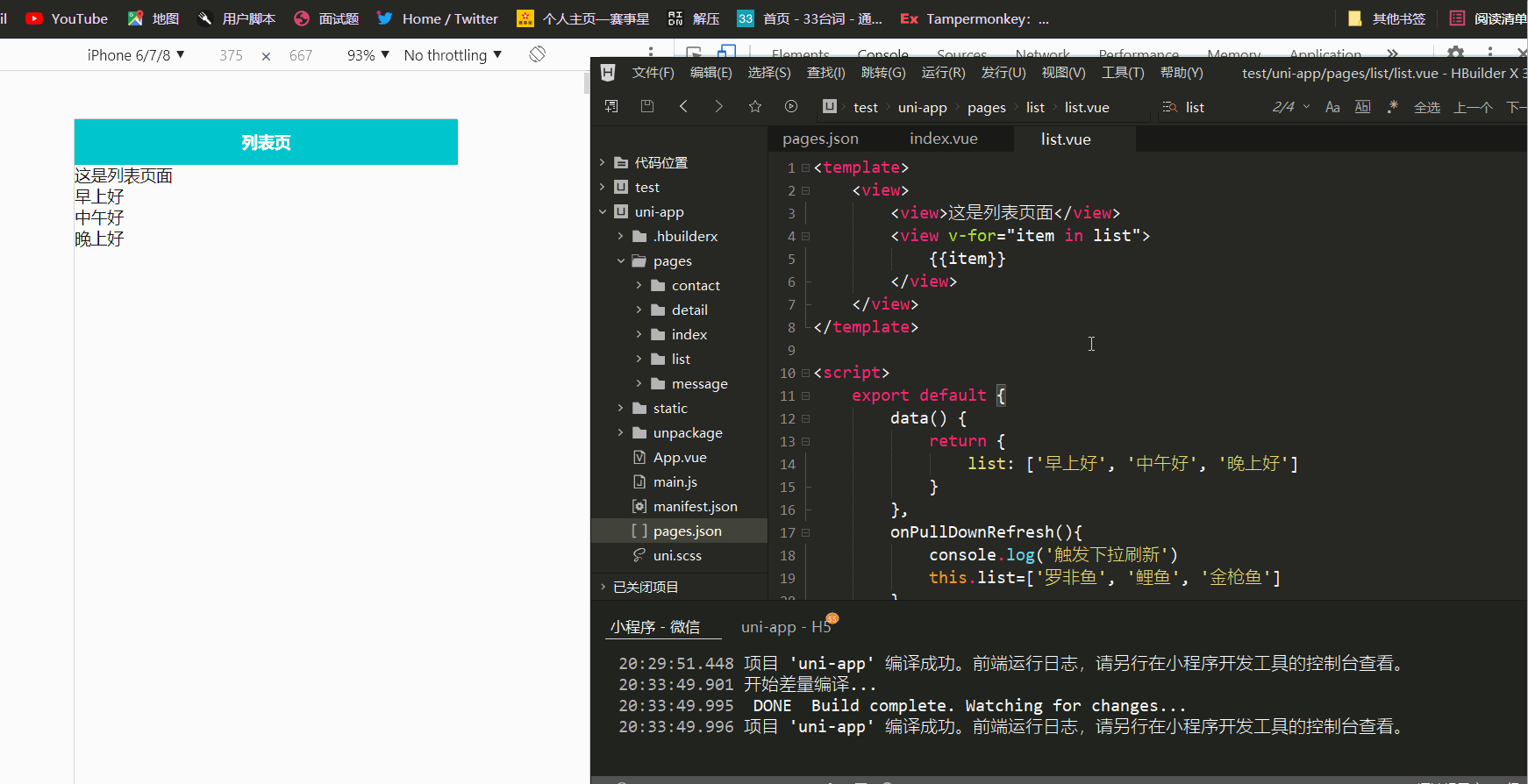Go back with the left arrow
The image size is (1528, 784).
683,106
